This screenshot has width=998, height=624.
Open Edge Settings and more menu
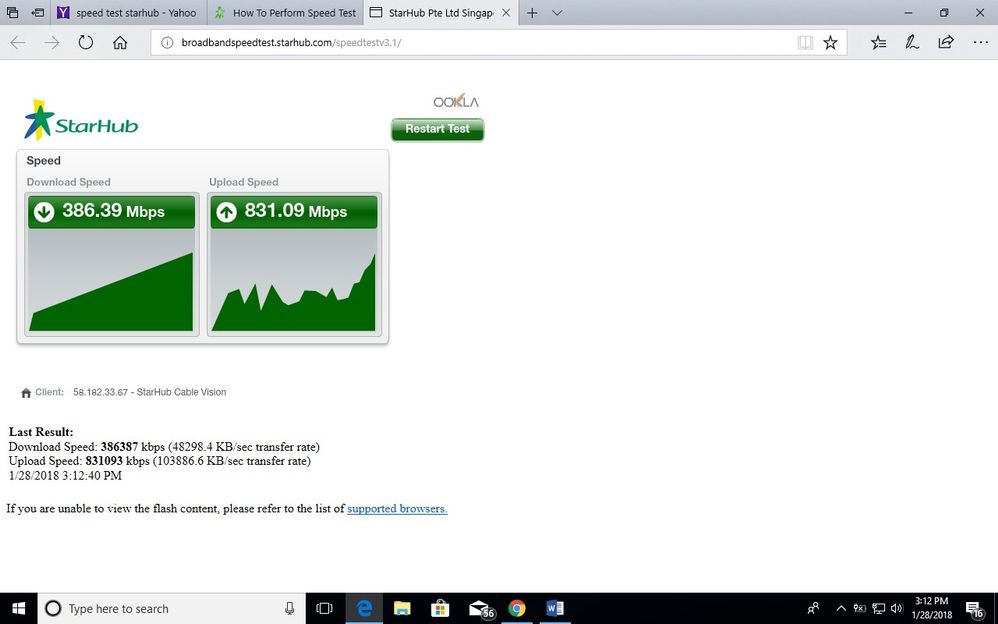tap(980, 43)
